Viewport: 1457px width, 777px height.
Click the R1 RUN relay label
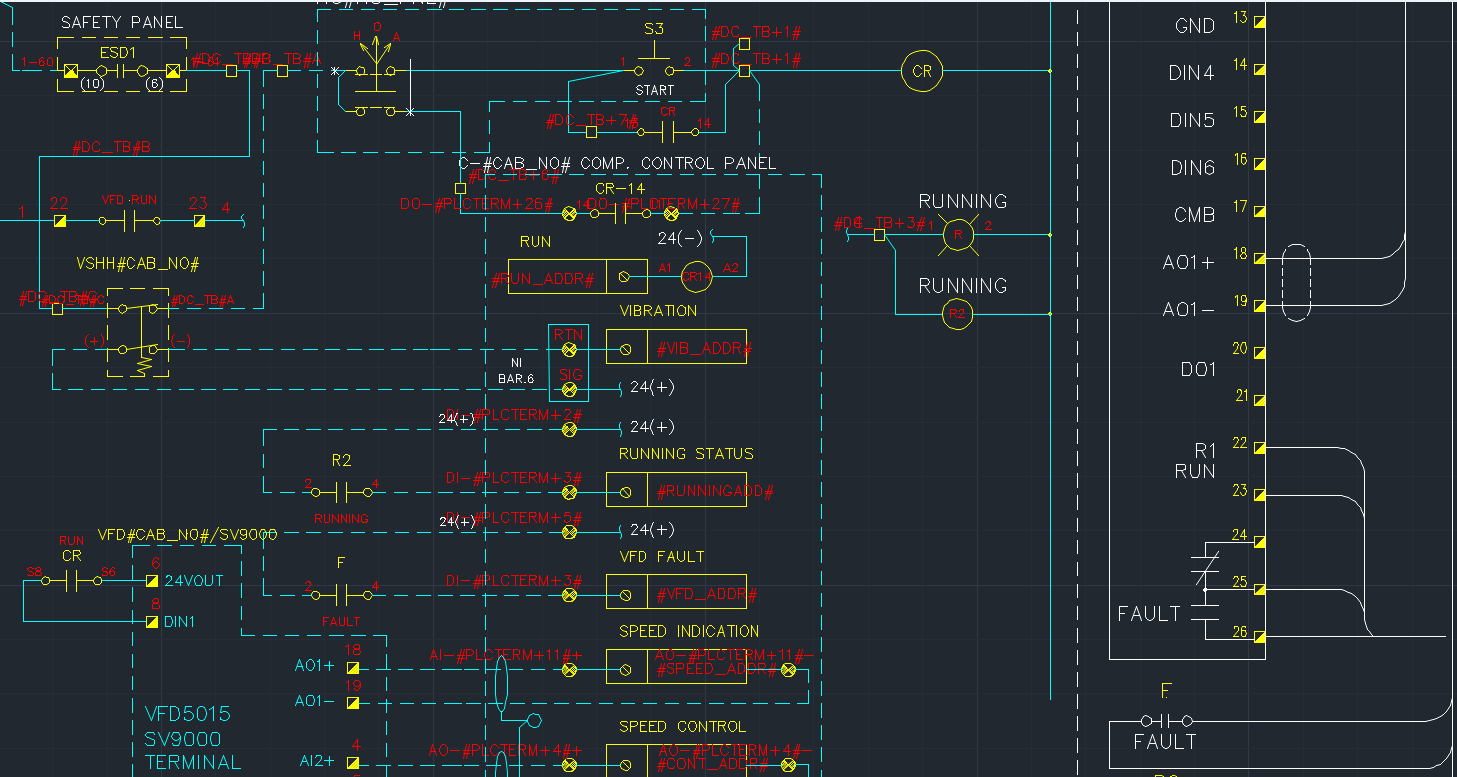pos(1195,460)
